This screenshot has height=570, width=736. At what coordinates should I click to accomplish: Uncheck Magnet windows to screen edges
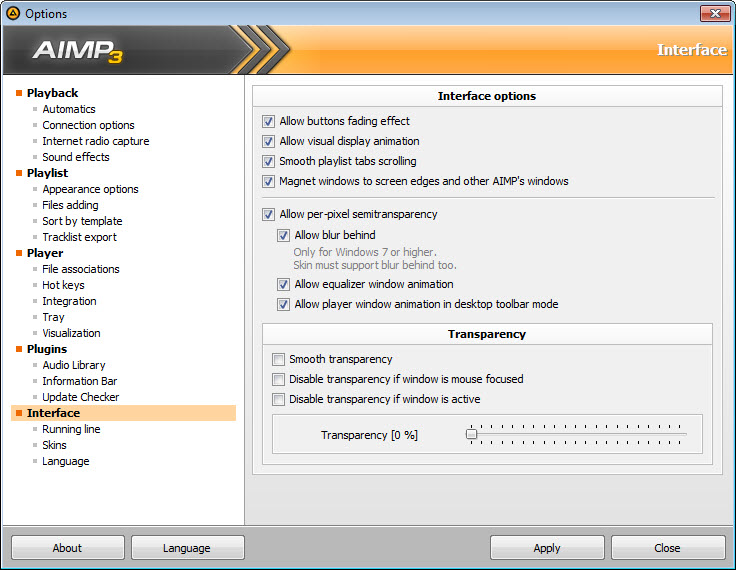pos(268,181)
